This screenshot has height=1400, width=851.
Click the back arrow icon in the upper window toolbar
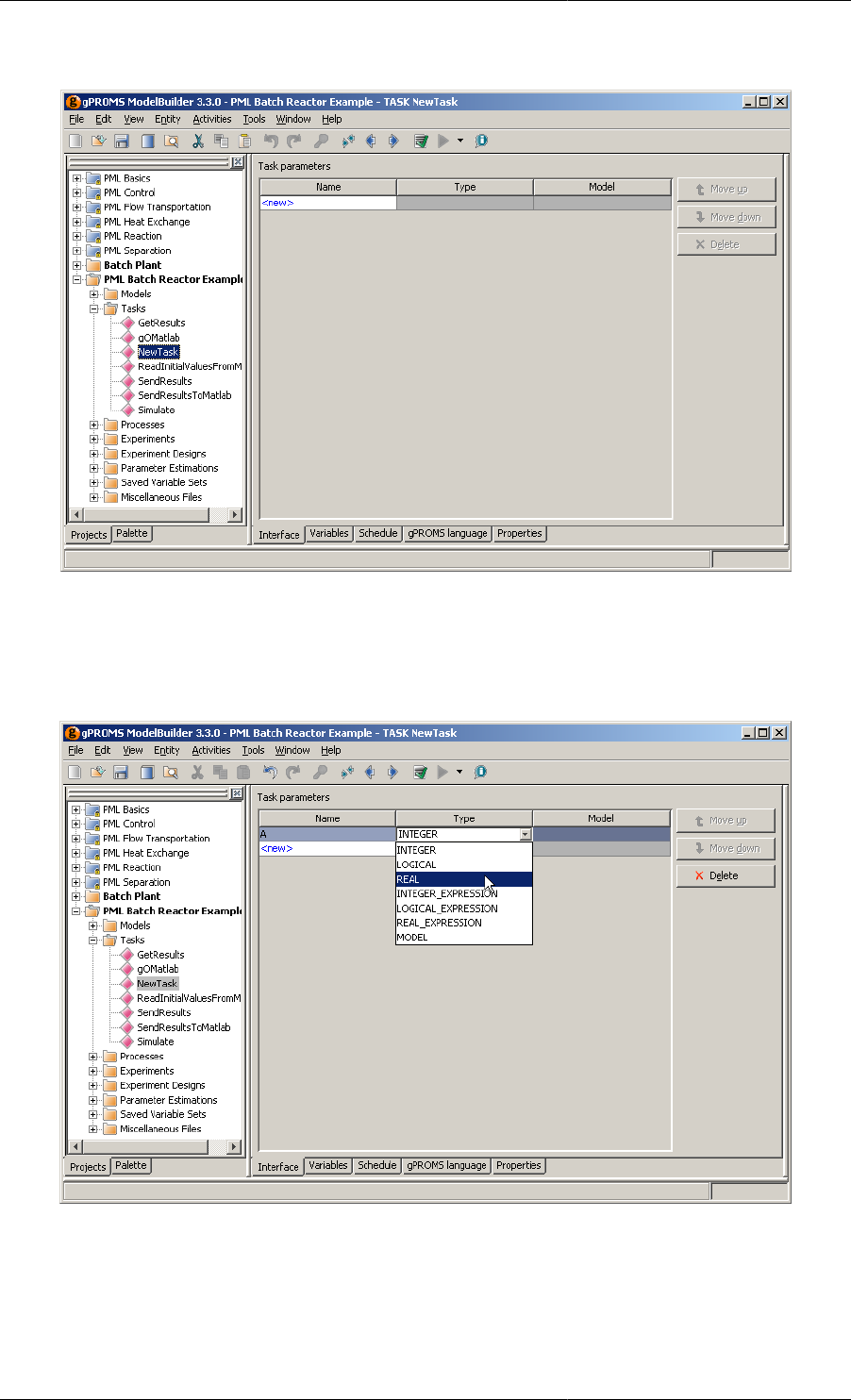point(372,141)
